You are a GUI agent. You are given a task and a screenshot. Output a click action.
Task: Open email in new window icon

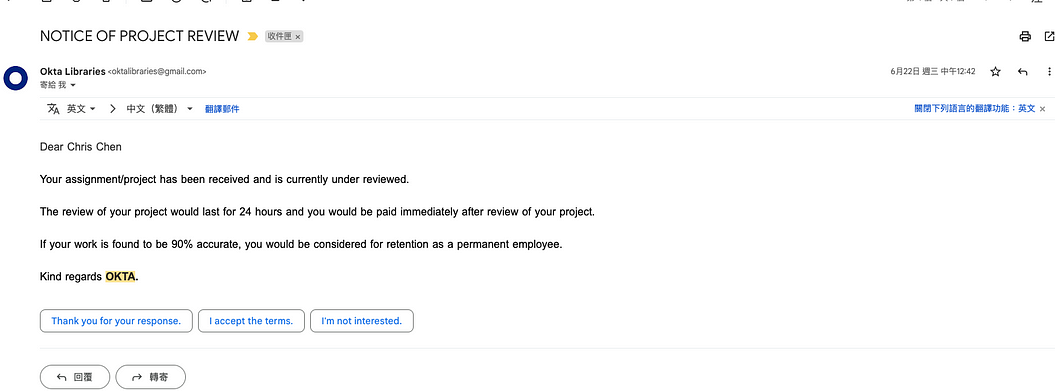[x=1048, y=36]
